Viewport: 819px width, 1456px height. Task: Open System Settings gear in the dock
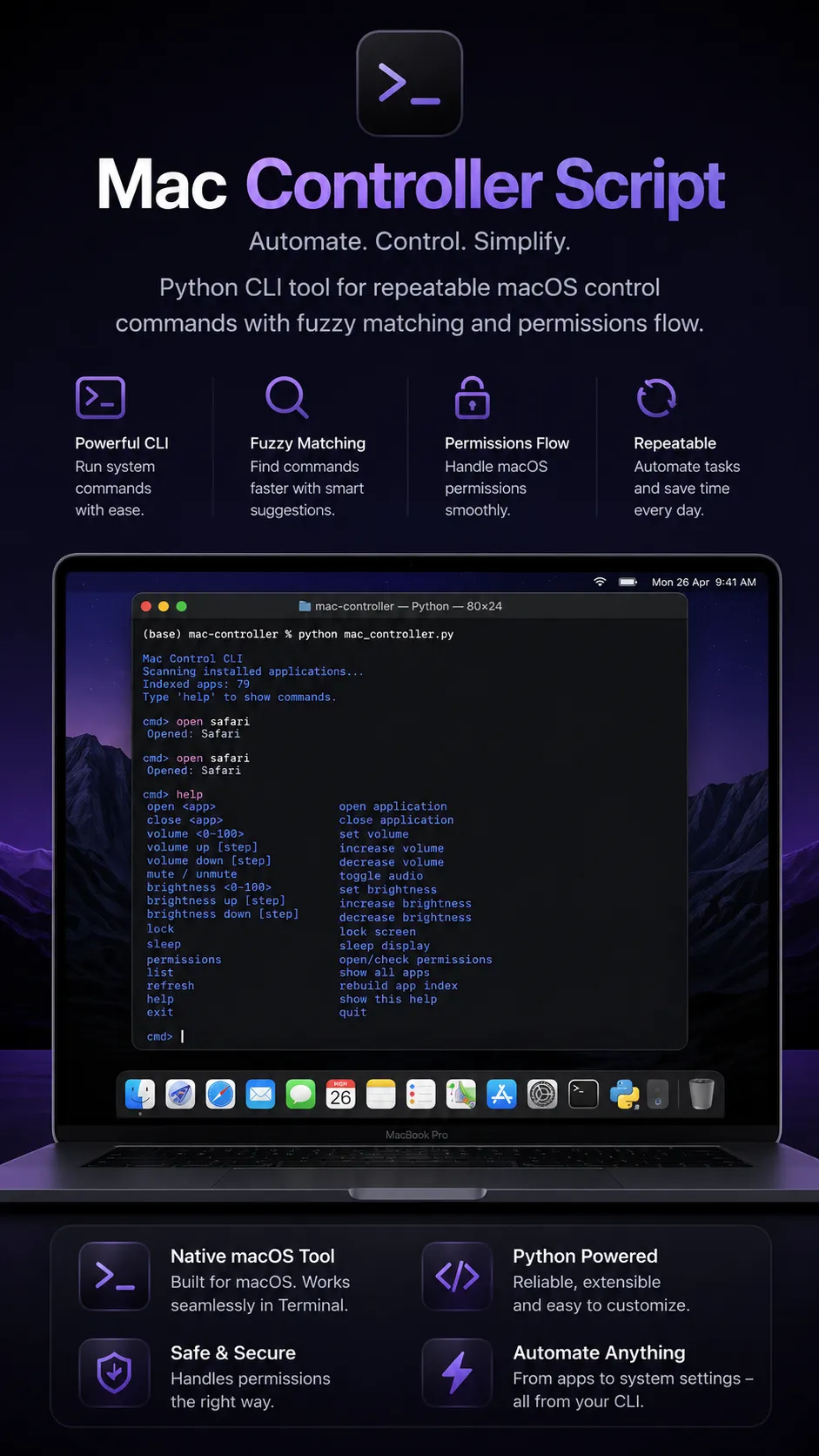[542, 1095]
